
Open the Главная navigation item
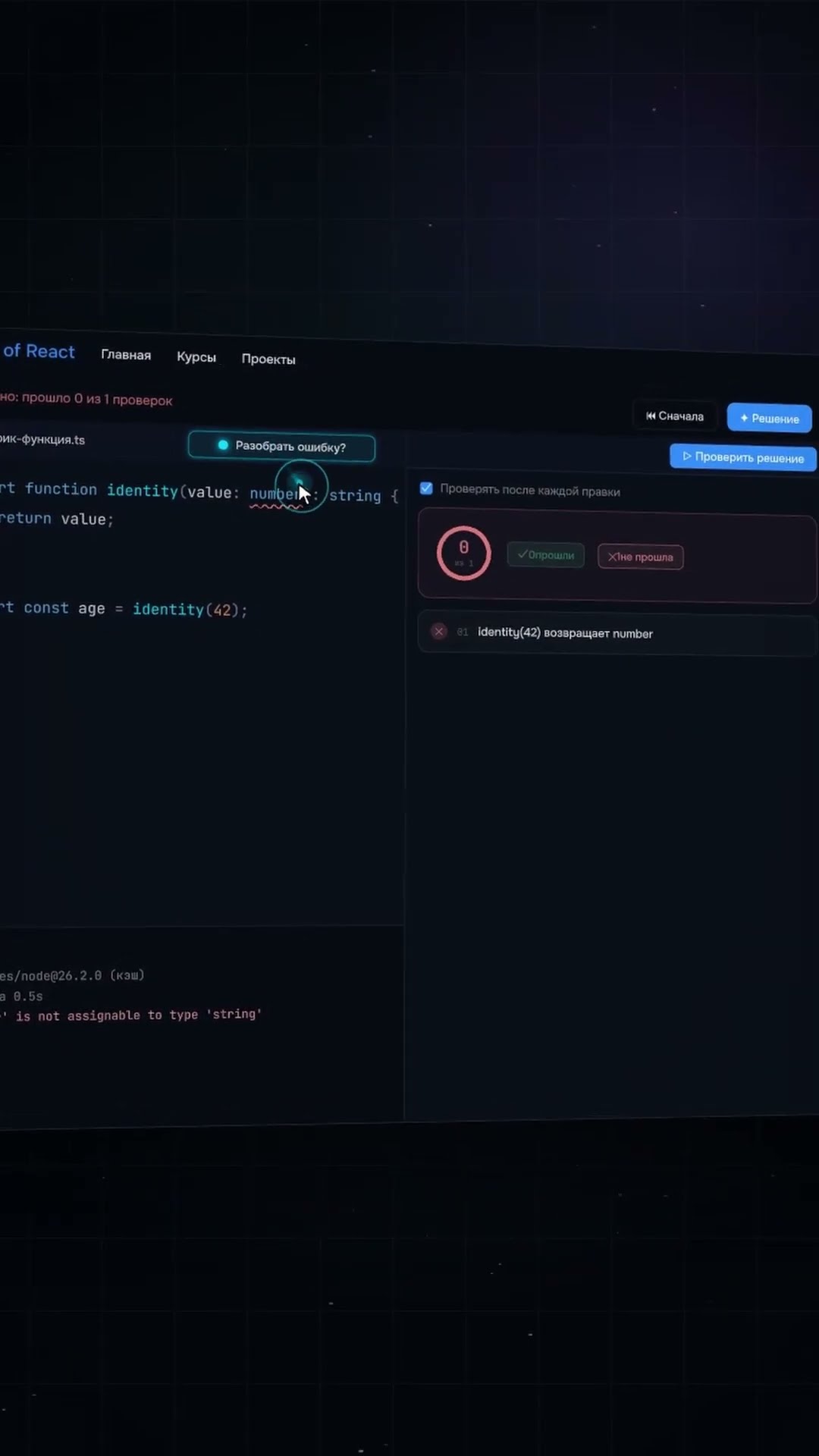pyautogui.click(x=126, y=355)
